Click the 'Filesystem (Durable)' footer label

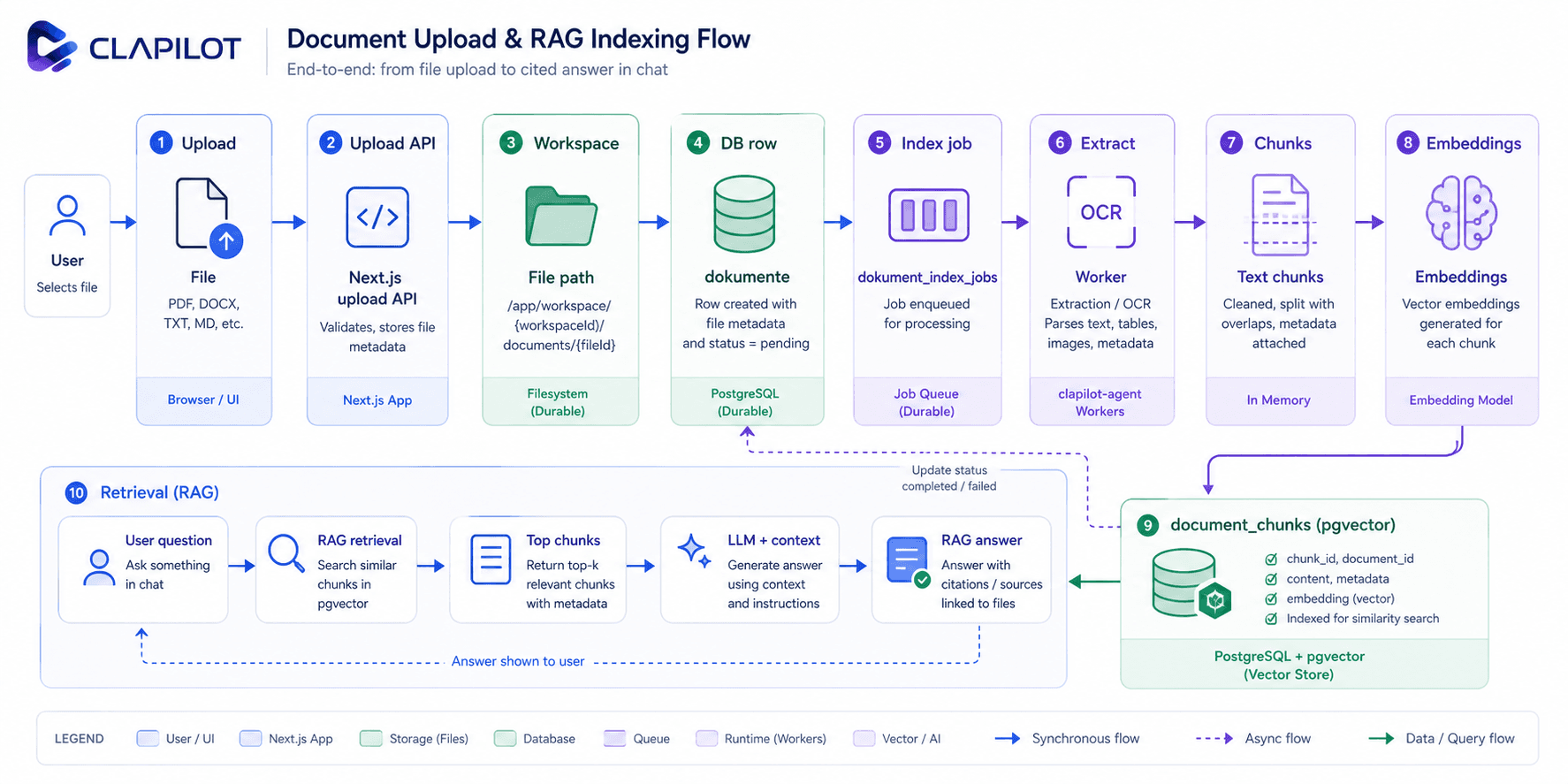coord(558,402)
